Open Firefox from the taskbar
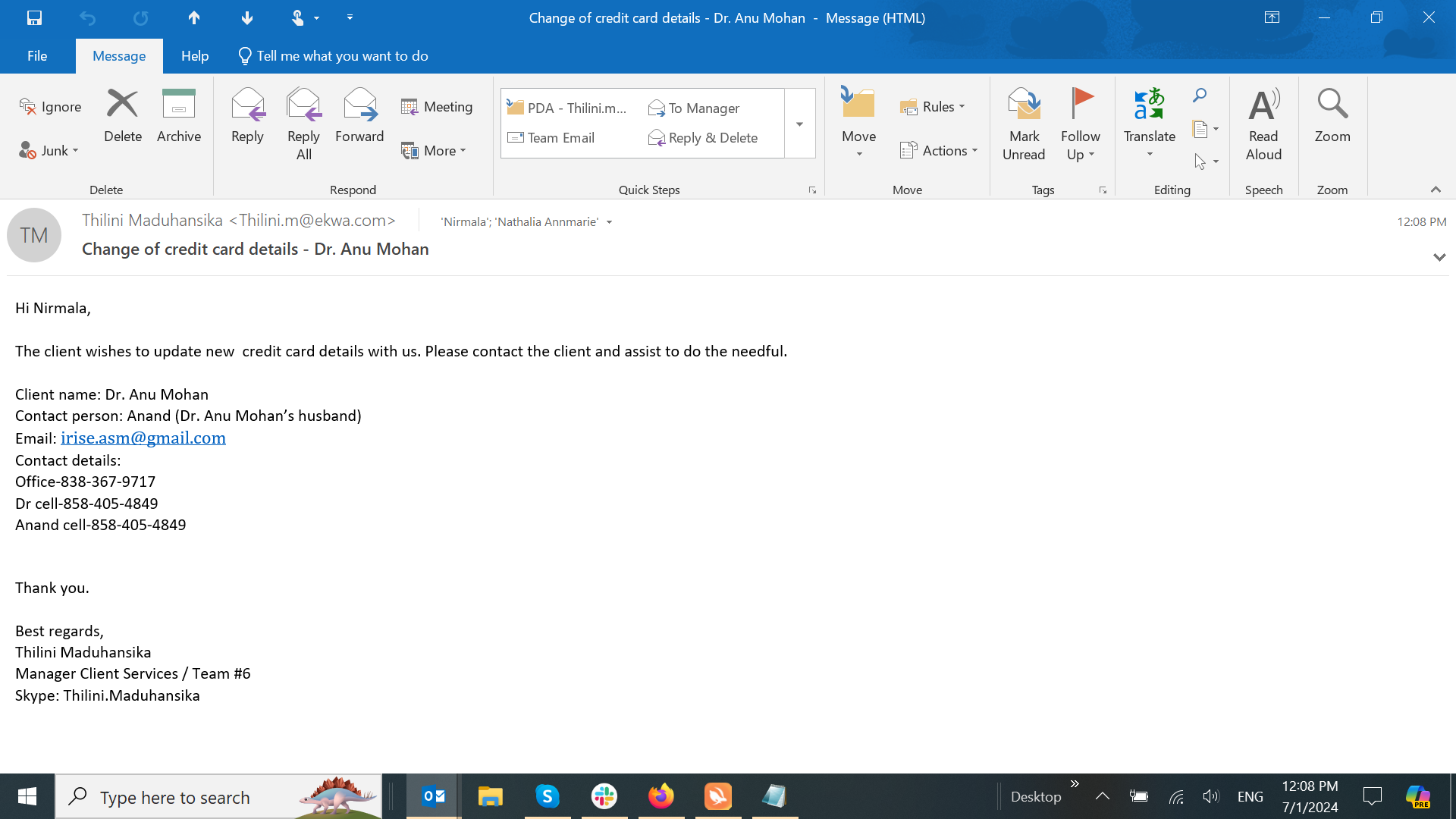Screen dimensions: 1456x819 pos(661,796)
